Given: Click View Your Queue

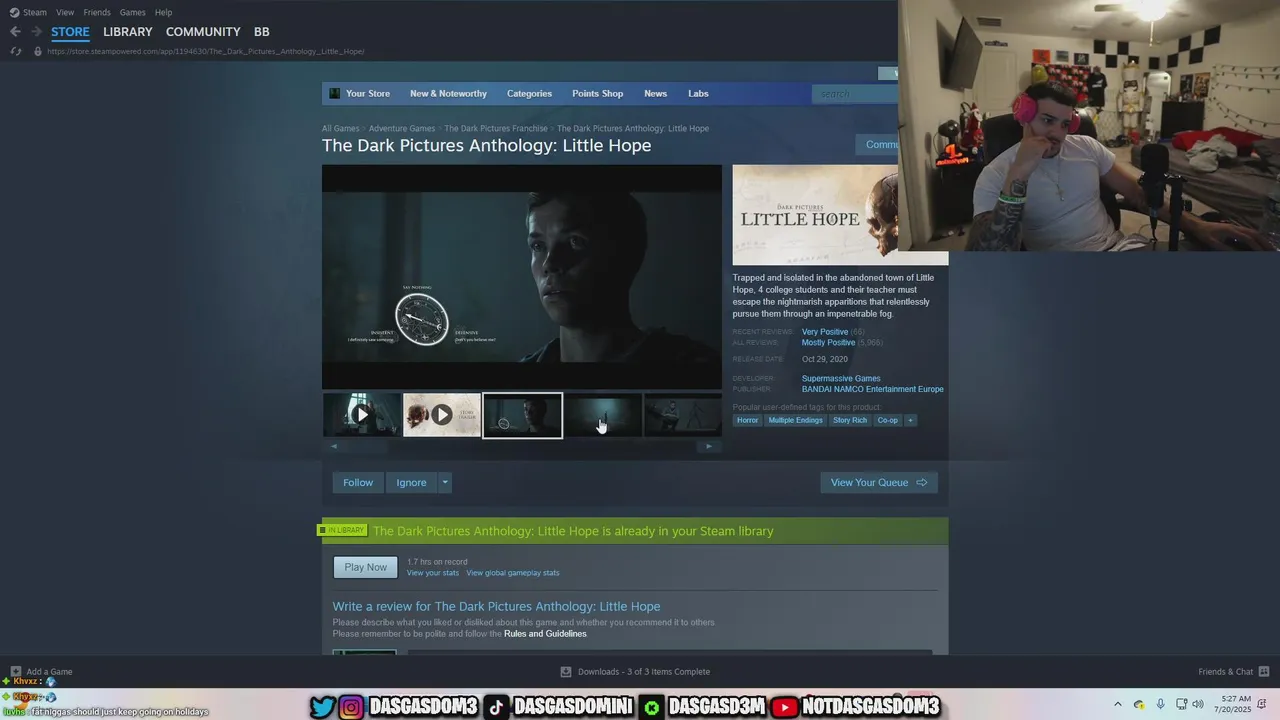Looking at the screenshot, I should pyautogui.click(x=879, y=482).
